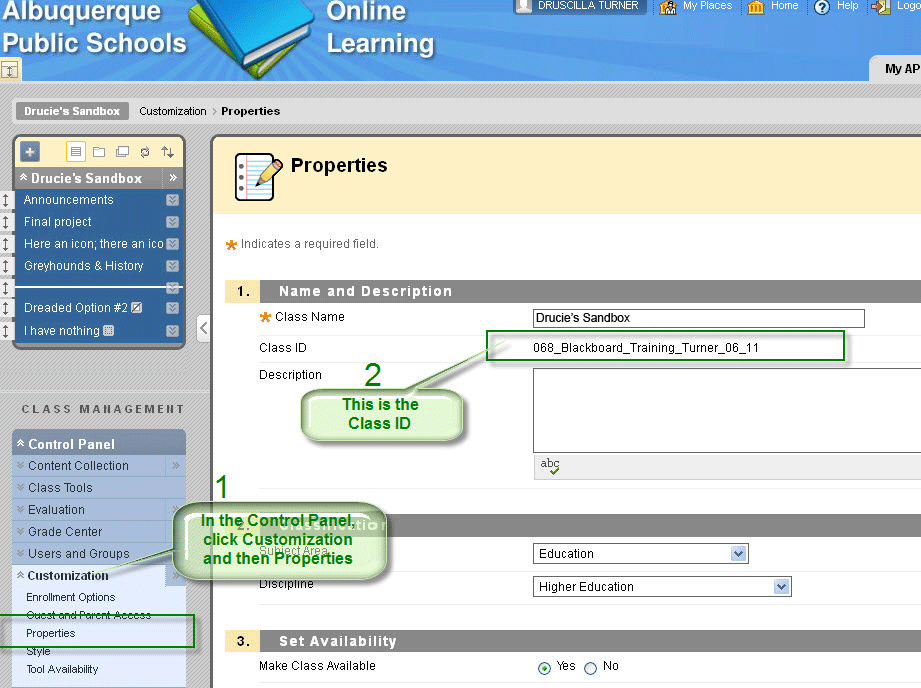This screenshot has width=921, height=688.
Task: Click the Home building icon
Action: 755,6
